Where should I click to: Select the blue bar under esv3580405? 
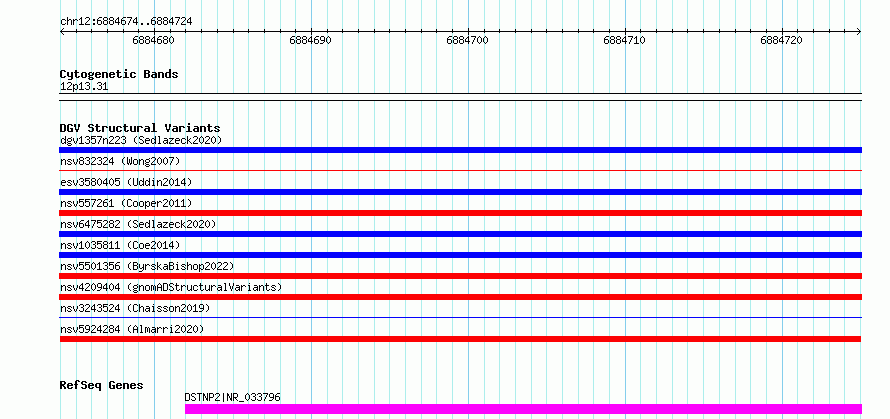(x=460, y=192)
